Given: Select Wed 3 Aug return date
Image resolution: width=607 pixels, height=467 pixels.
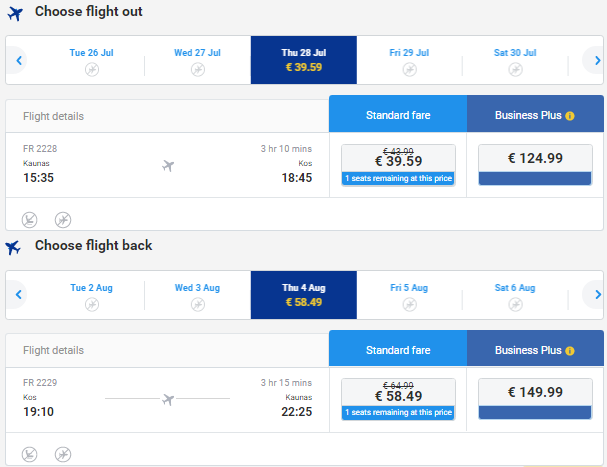Looking at the screenshot, I should 197,295.
